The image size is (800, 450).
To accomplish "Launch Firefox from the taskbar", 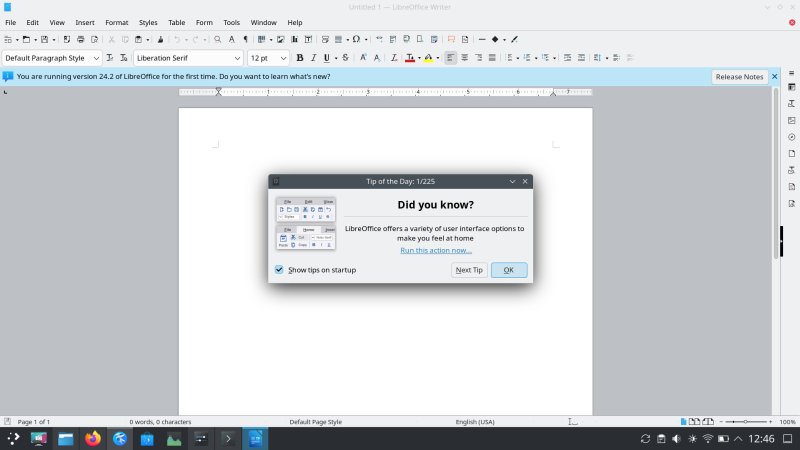I will point(93,438).
